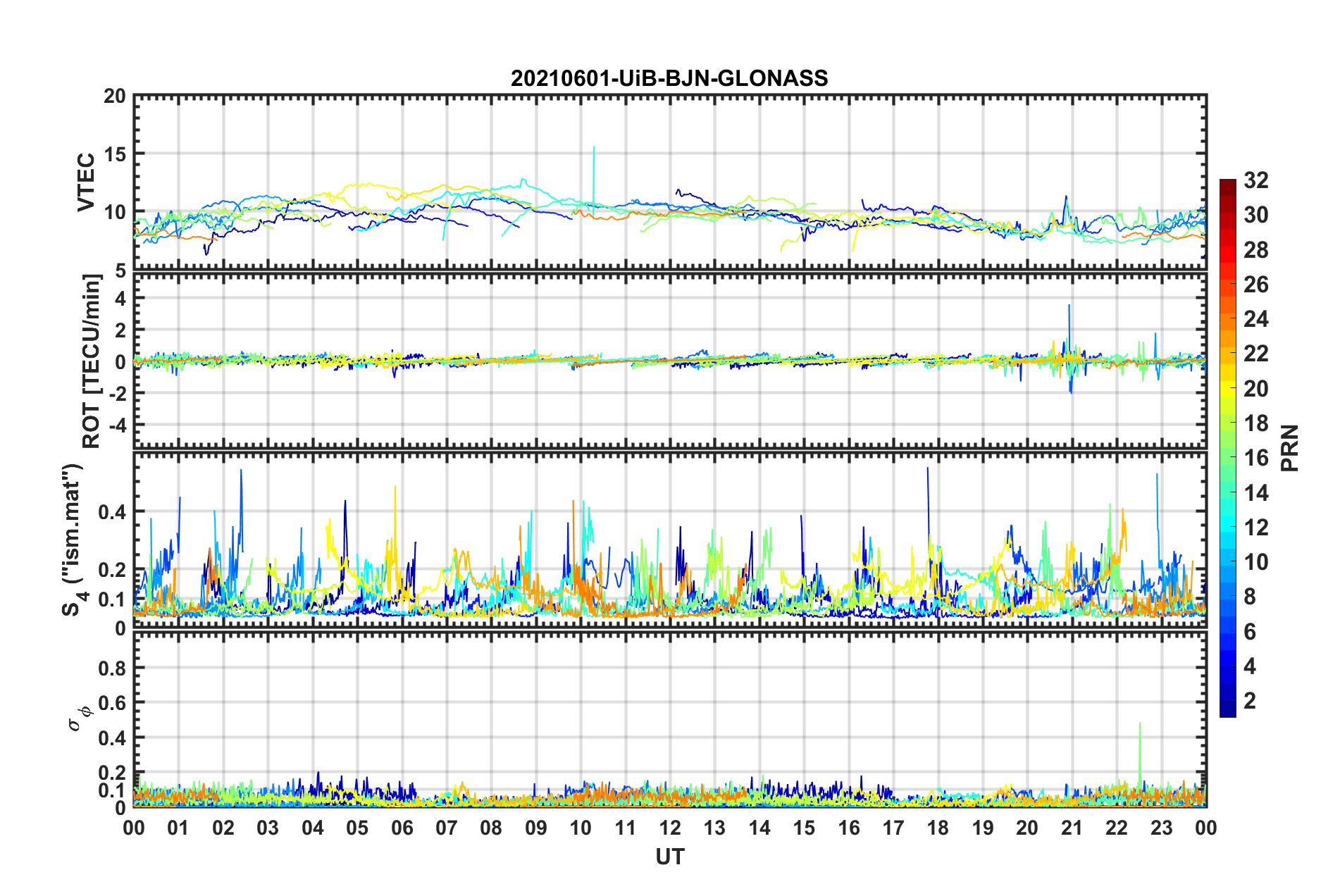The height and width of the screenshot is (896, 1340).
Task: Click the "14" tick on the PRN colorbar
Action: tap(1255, 493)
